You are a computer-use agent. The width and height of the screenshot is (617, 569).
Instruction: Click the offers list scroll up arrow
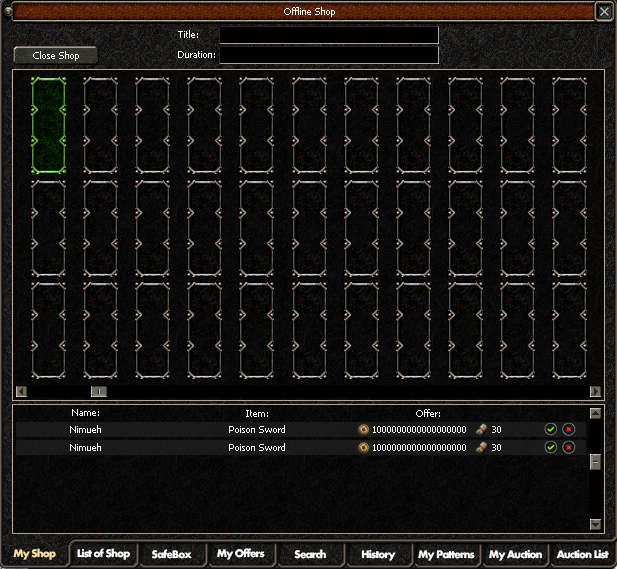(595, 414)
